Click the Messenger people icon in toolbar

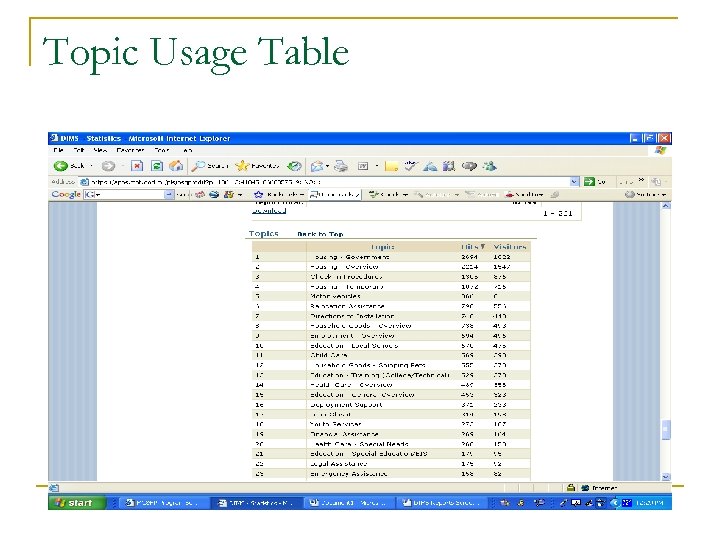coord(489,166)
